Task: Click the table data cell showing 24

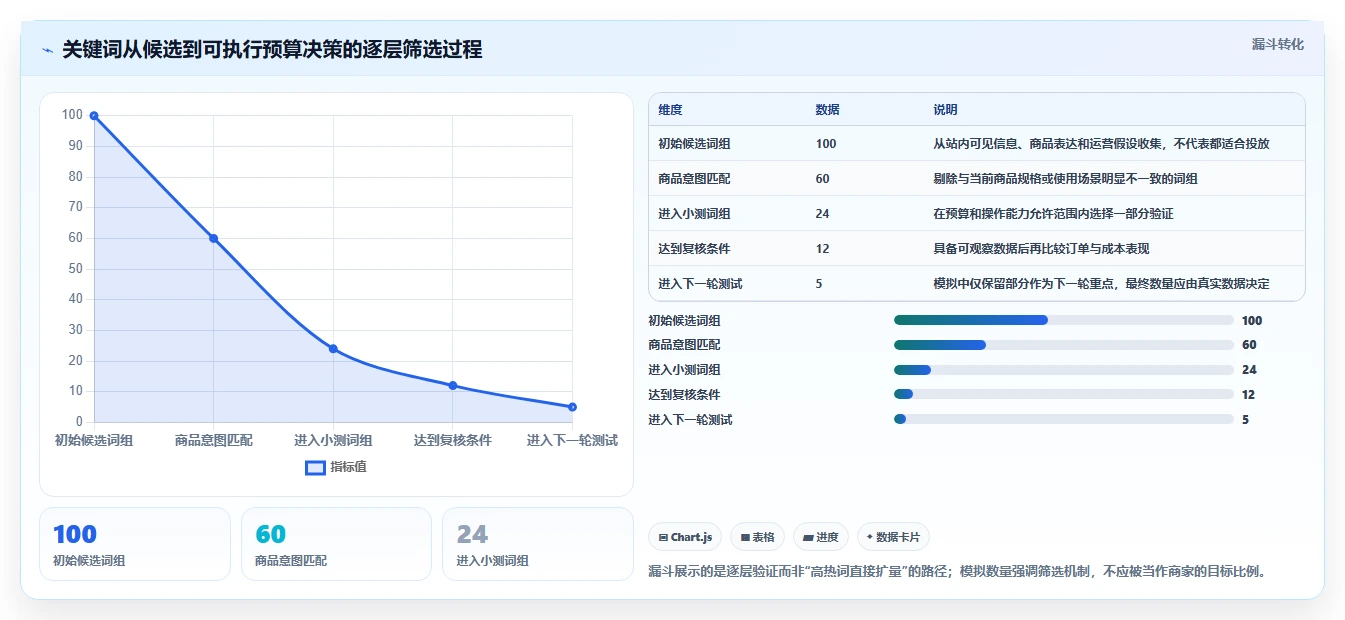Action: [822, 214]
